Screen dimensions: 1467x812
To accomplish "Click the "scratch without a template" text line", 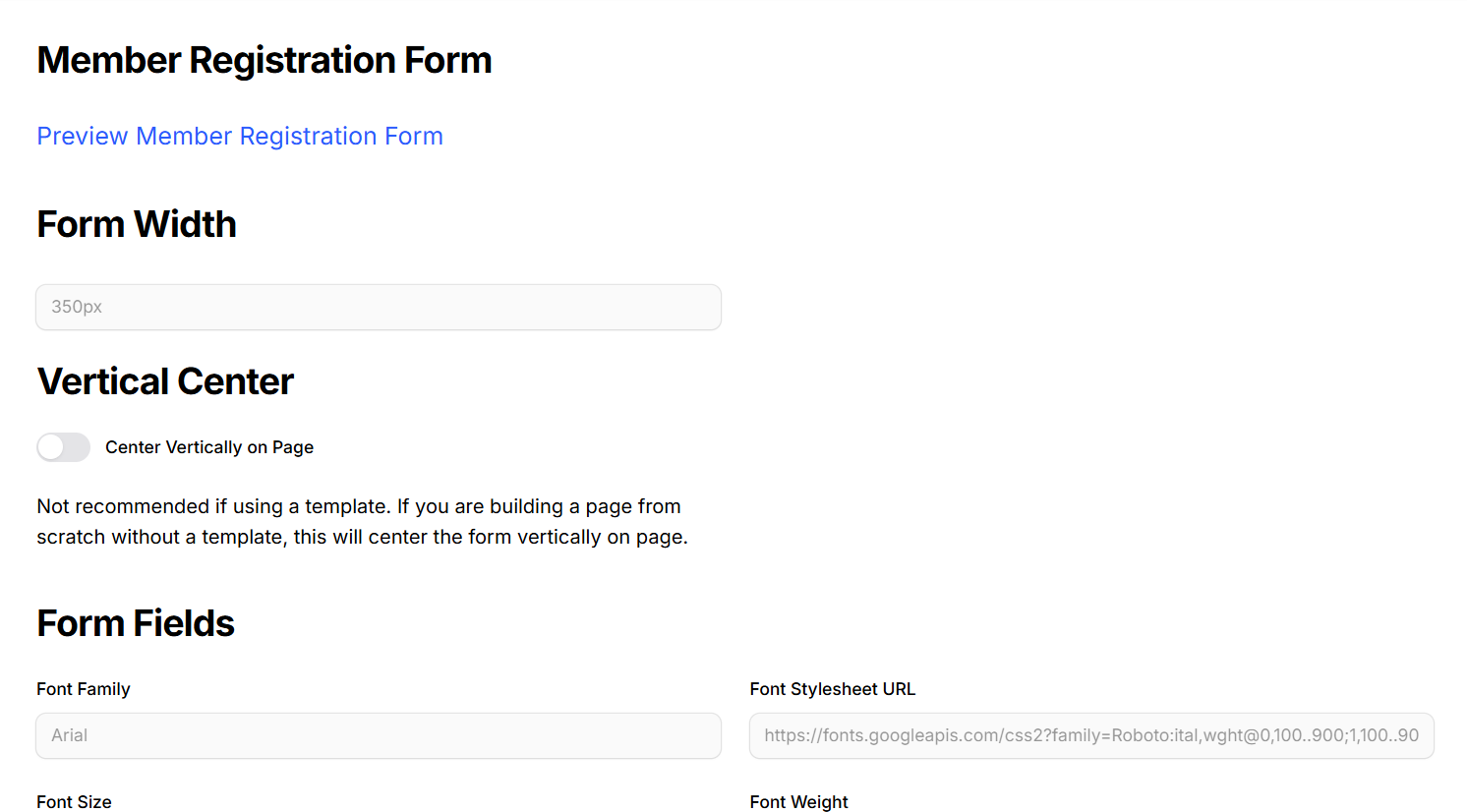I will 362,537.
